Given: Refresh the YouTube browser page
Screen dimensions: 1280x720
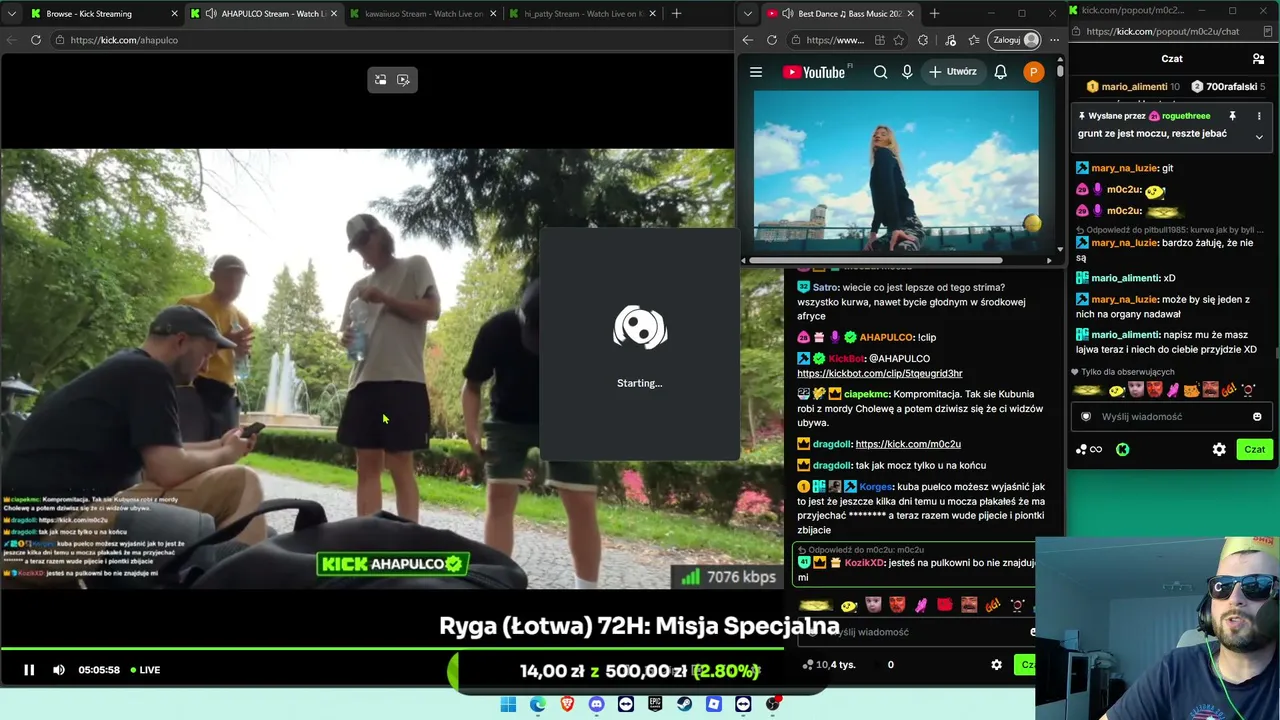Looking at the screenshot, I should pos(772,40).
